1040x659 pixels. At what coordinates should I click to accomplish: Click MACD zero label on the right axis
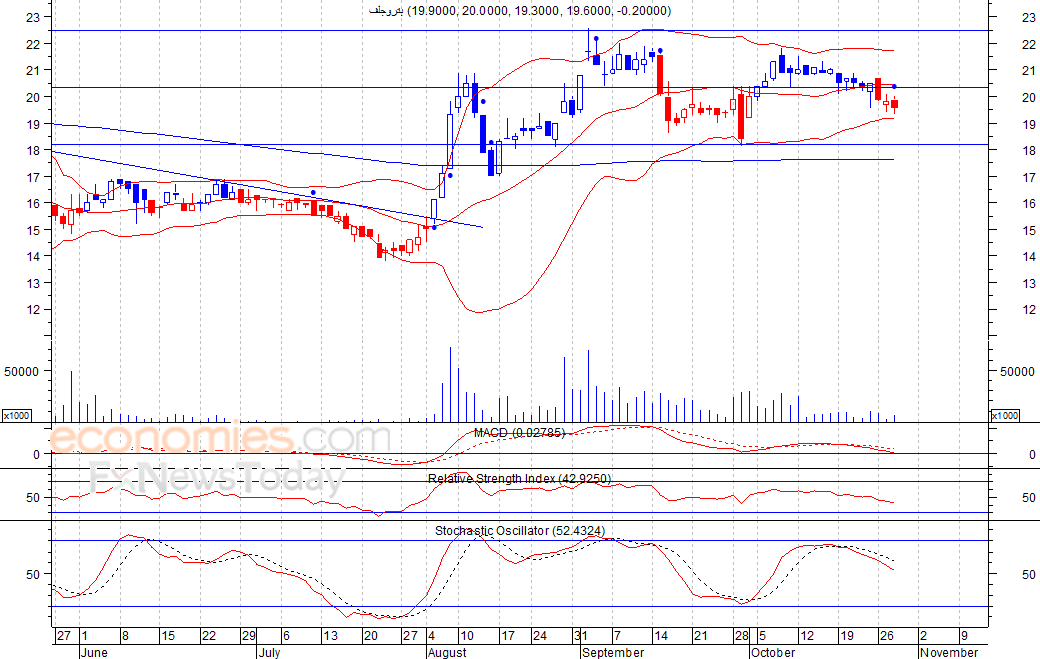click(1032, 455)
